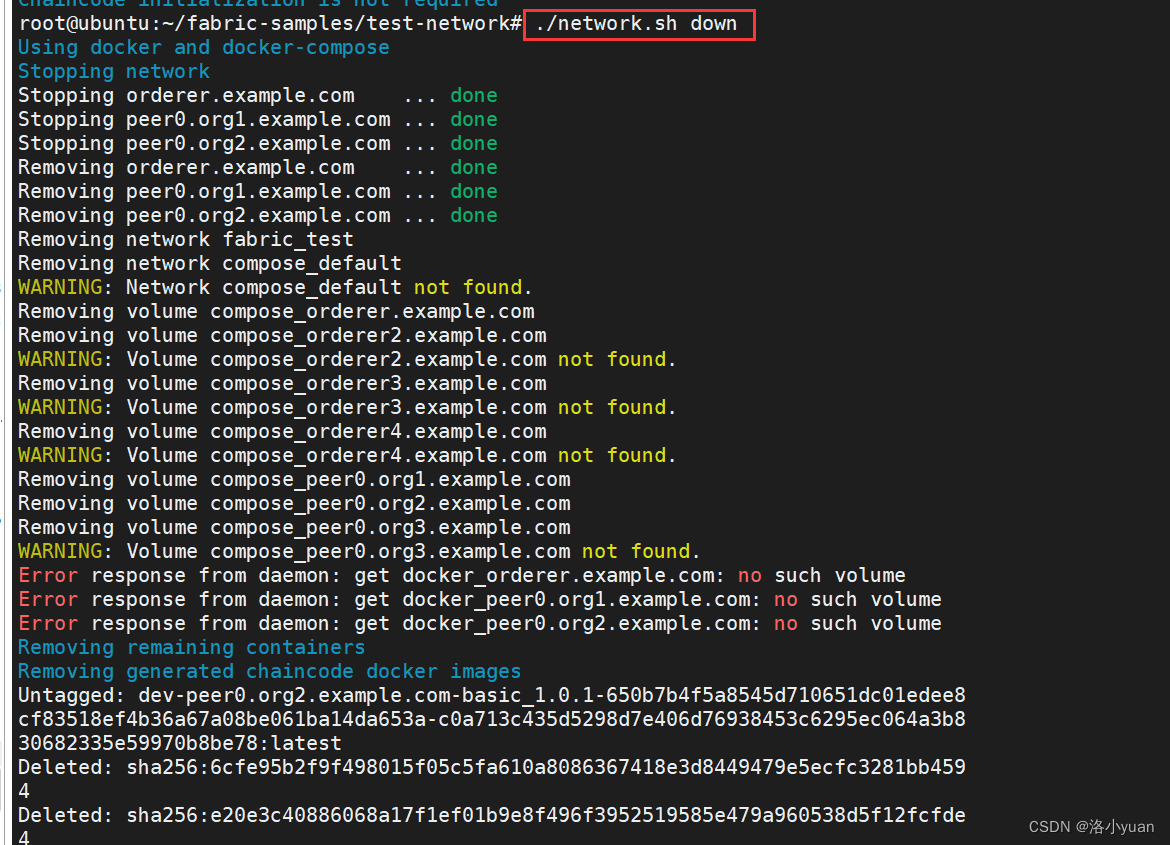Click 'Removing peer0.org2.example.com' line
The image size is (1170, 845).
coord(257,215)
